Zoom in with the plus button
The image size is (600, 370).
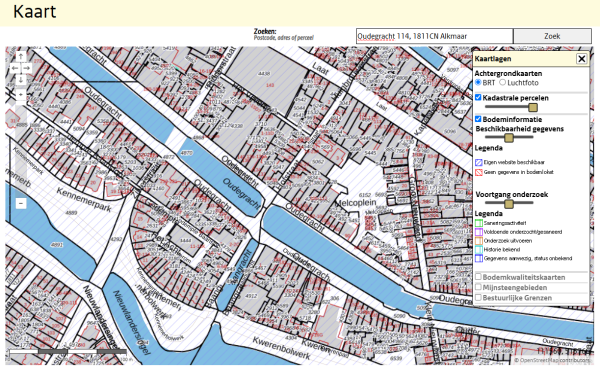pos(21,95)
